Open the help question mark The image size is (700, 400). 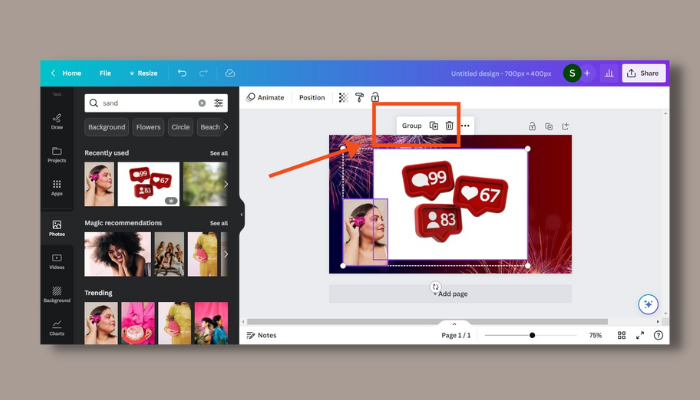tap(658, 335)
